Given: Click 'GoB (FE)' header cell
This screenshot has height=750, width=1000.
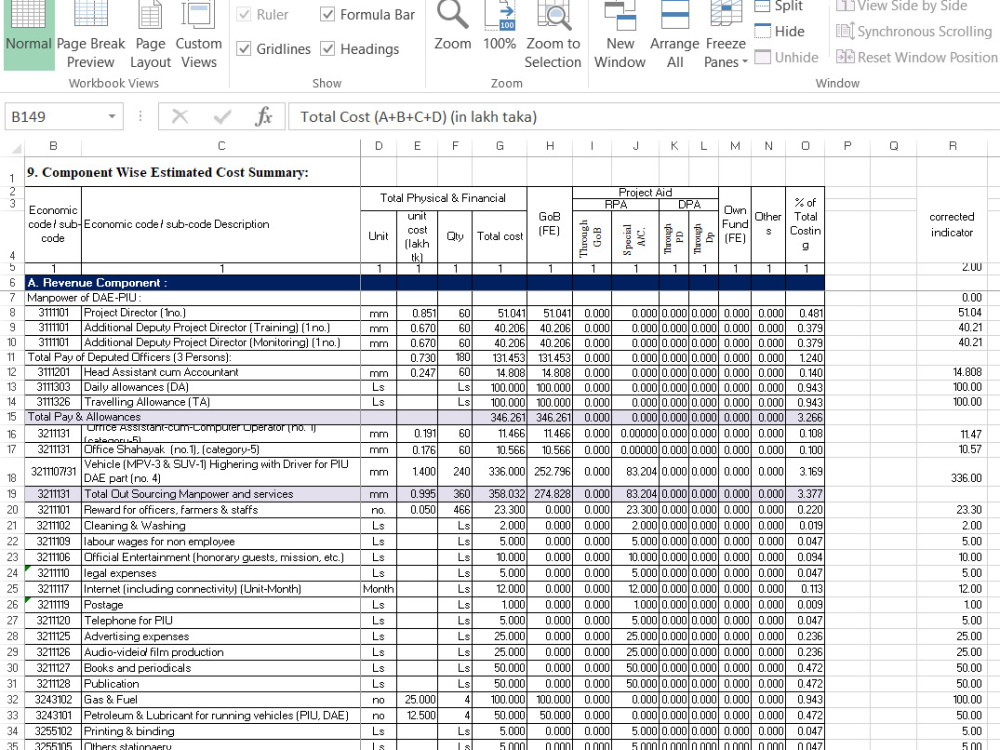Looking at the screenshot, I should point(550,224).
